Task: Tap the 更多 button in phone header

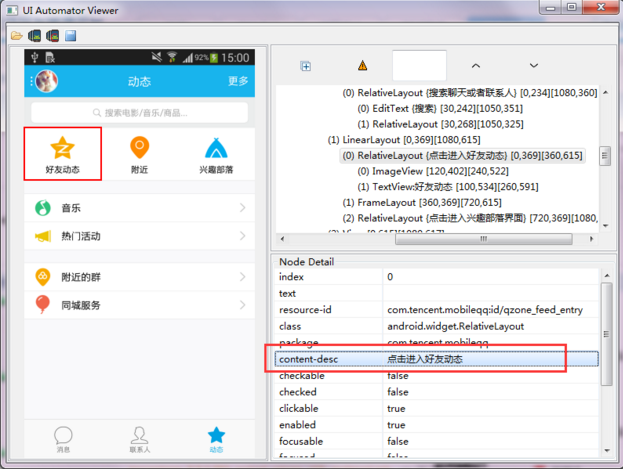Action: pyautogui.click(x=238, y=81)
